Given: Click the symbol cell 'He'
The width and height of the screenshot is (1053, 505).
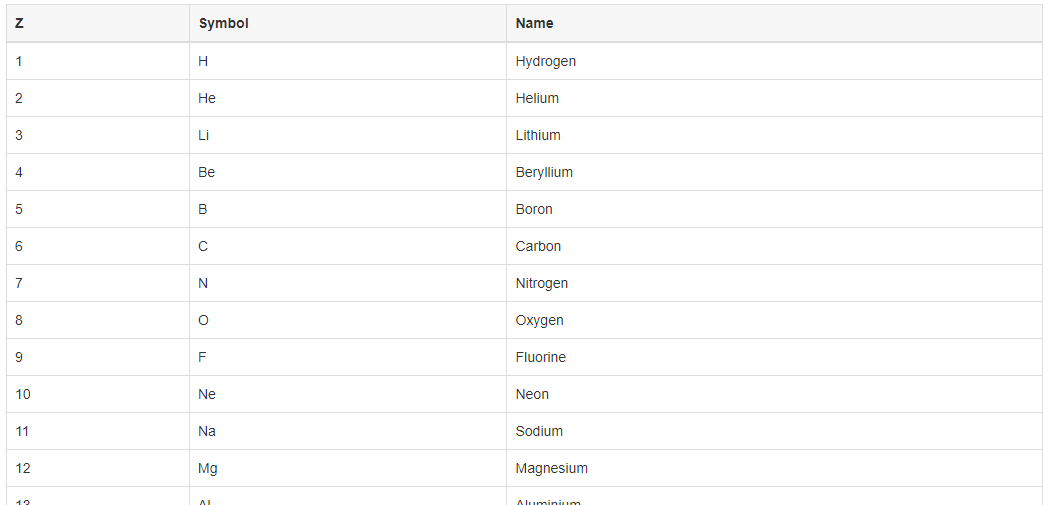Looking at the screenshot, I should tap(207, 98).
